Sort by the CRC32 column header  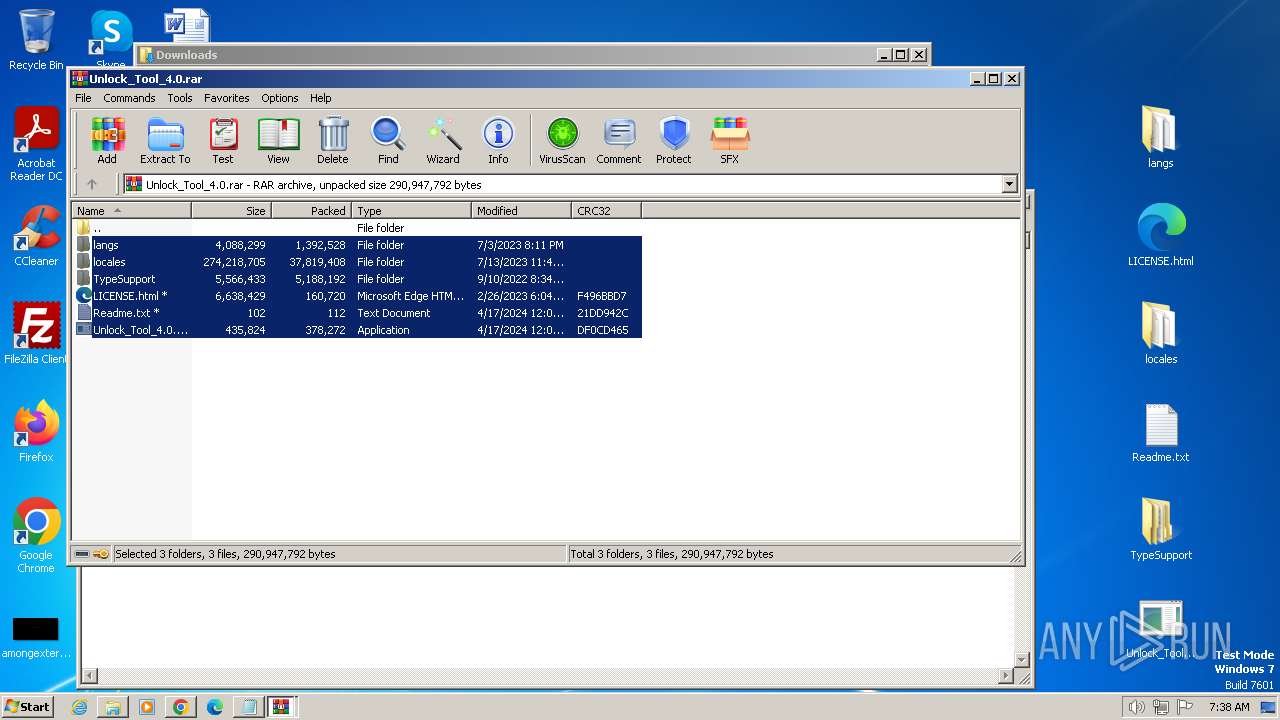point(606,211)
